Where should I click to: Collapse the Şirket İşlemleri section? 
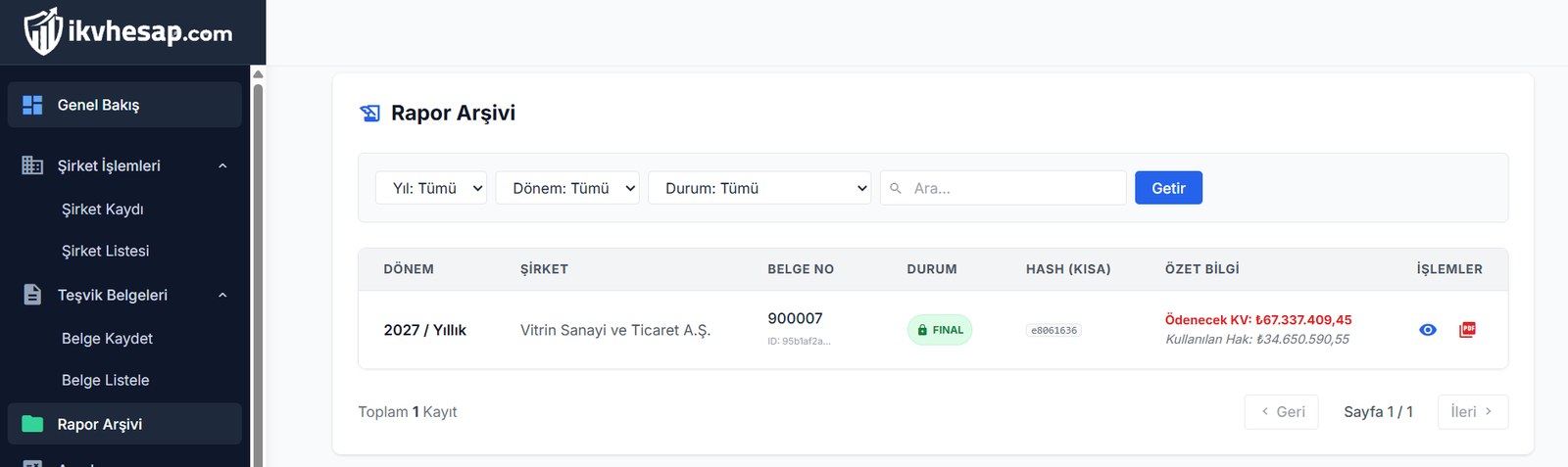pos(222,165)
